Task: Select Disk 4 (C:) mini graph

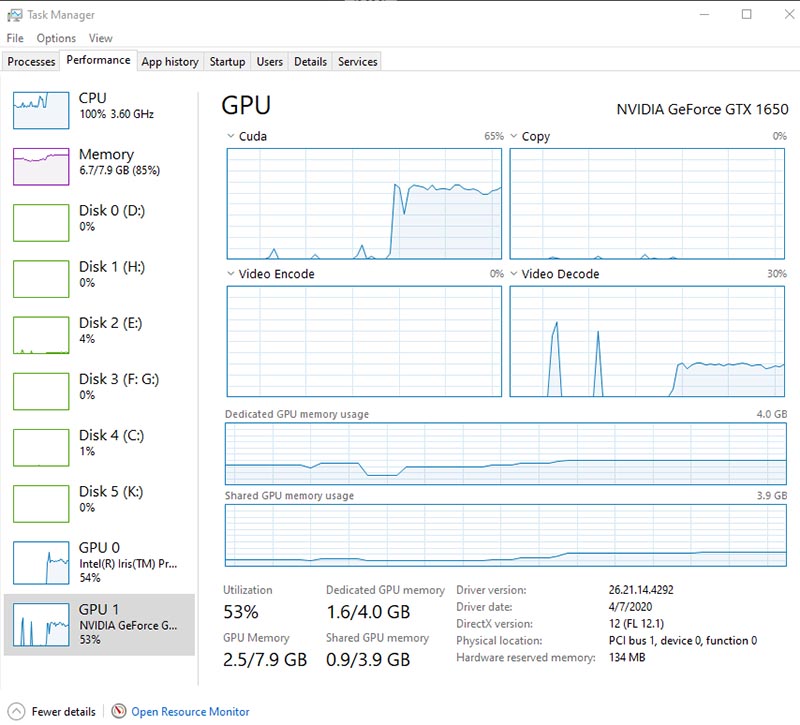Action: point(41,447)
